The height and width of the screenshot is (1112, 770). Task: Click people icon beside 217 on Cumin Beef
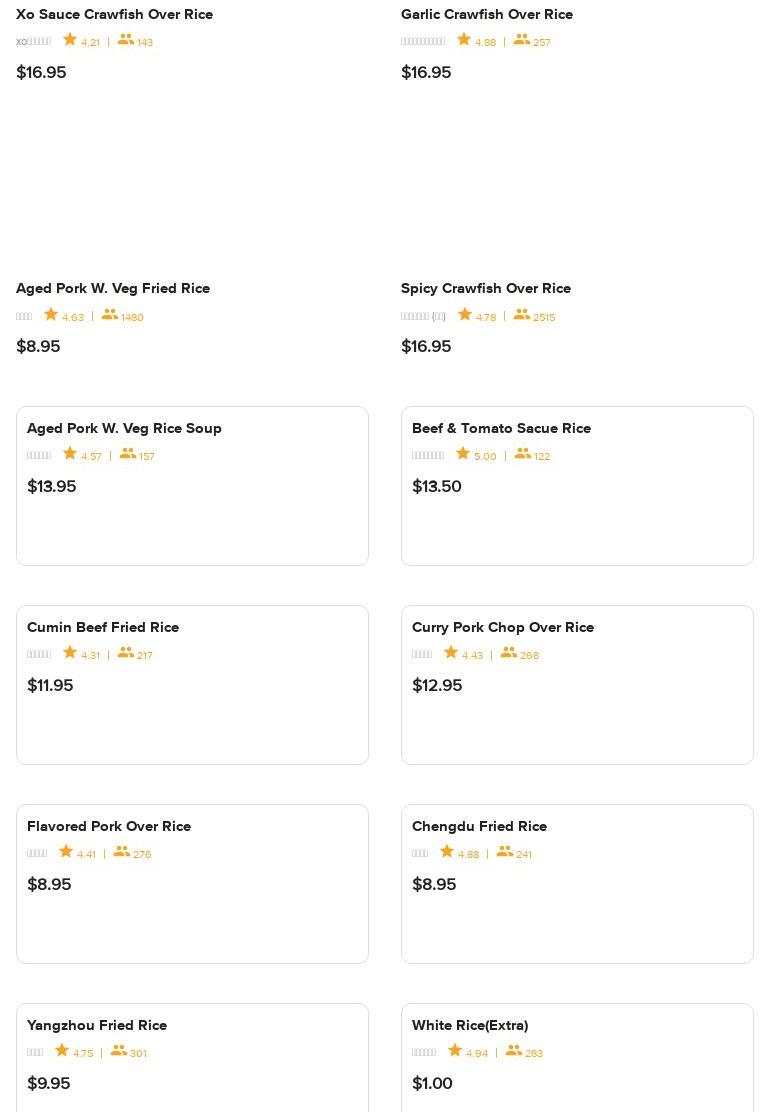tap(126, 653)
